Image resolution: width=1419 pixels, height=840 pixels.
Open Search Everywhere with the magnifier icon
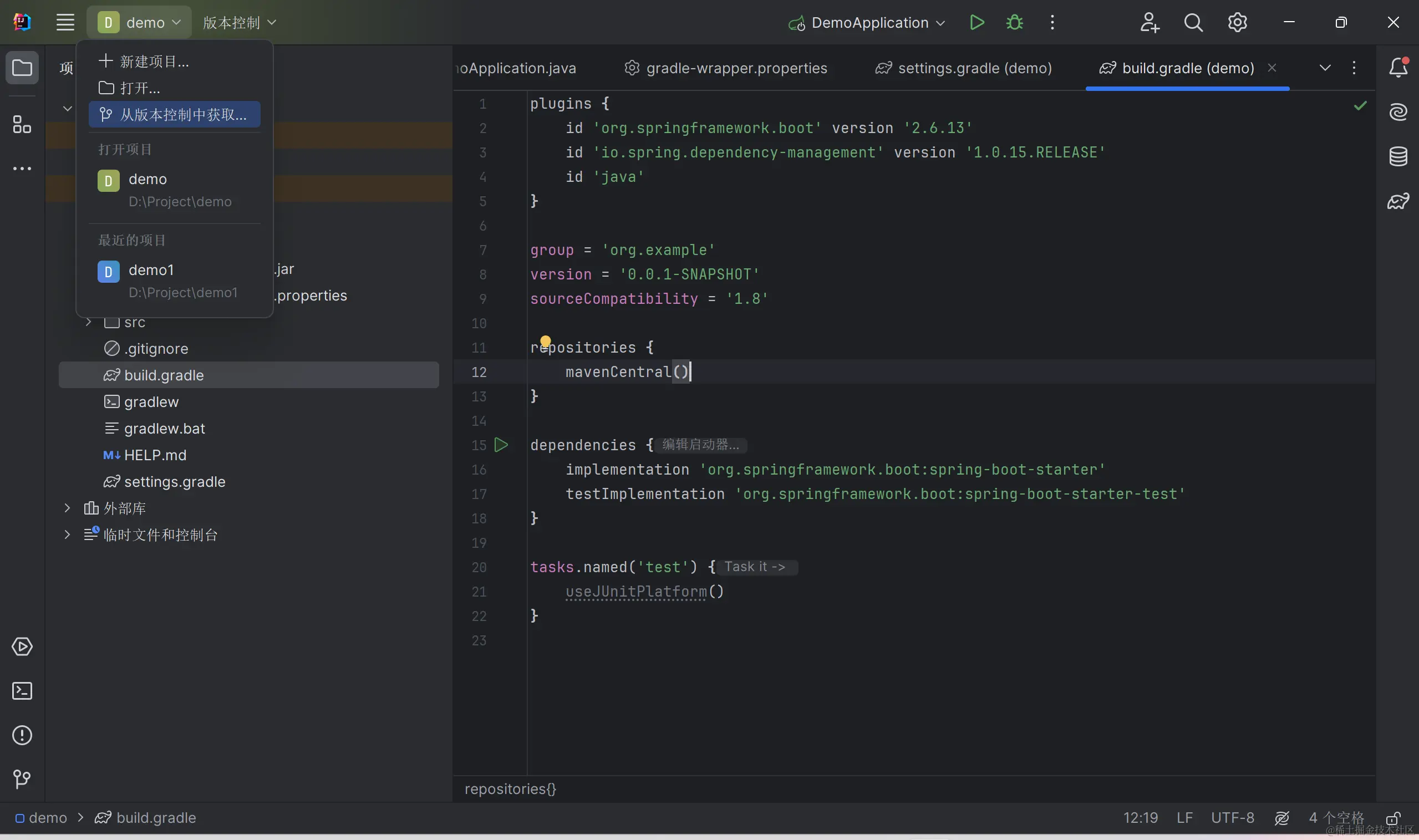tap(1193, 22)
